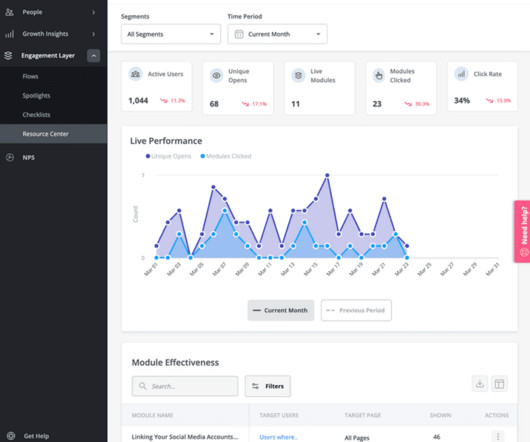
Task: Click the eye icon for Unique Opens
Action: [x=216, y=75]
